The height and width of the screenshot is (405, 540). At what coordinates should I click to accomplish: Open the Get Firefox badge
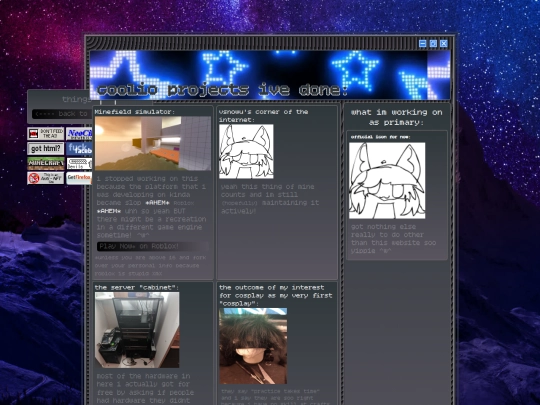click(79, 178)
